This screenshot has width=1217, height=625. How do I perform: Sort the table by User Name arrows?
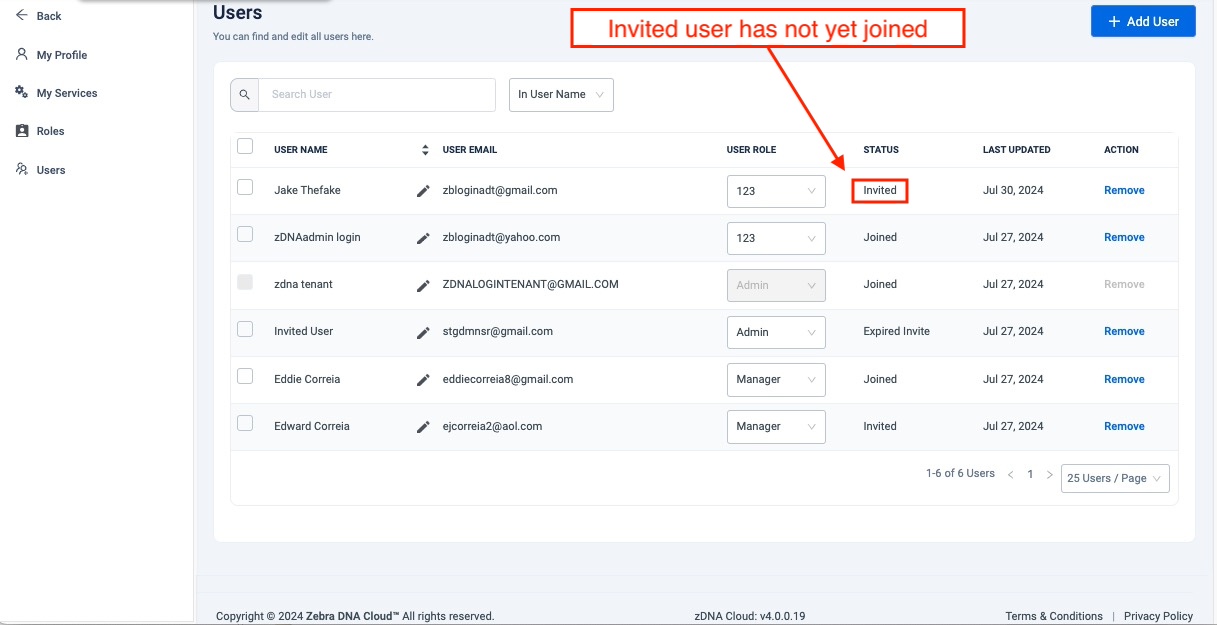(x=424, y=150)
